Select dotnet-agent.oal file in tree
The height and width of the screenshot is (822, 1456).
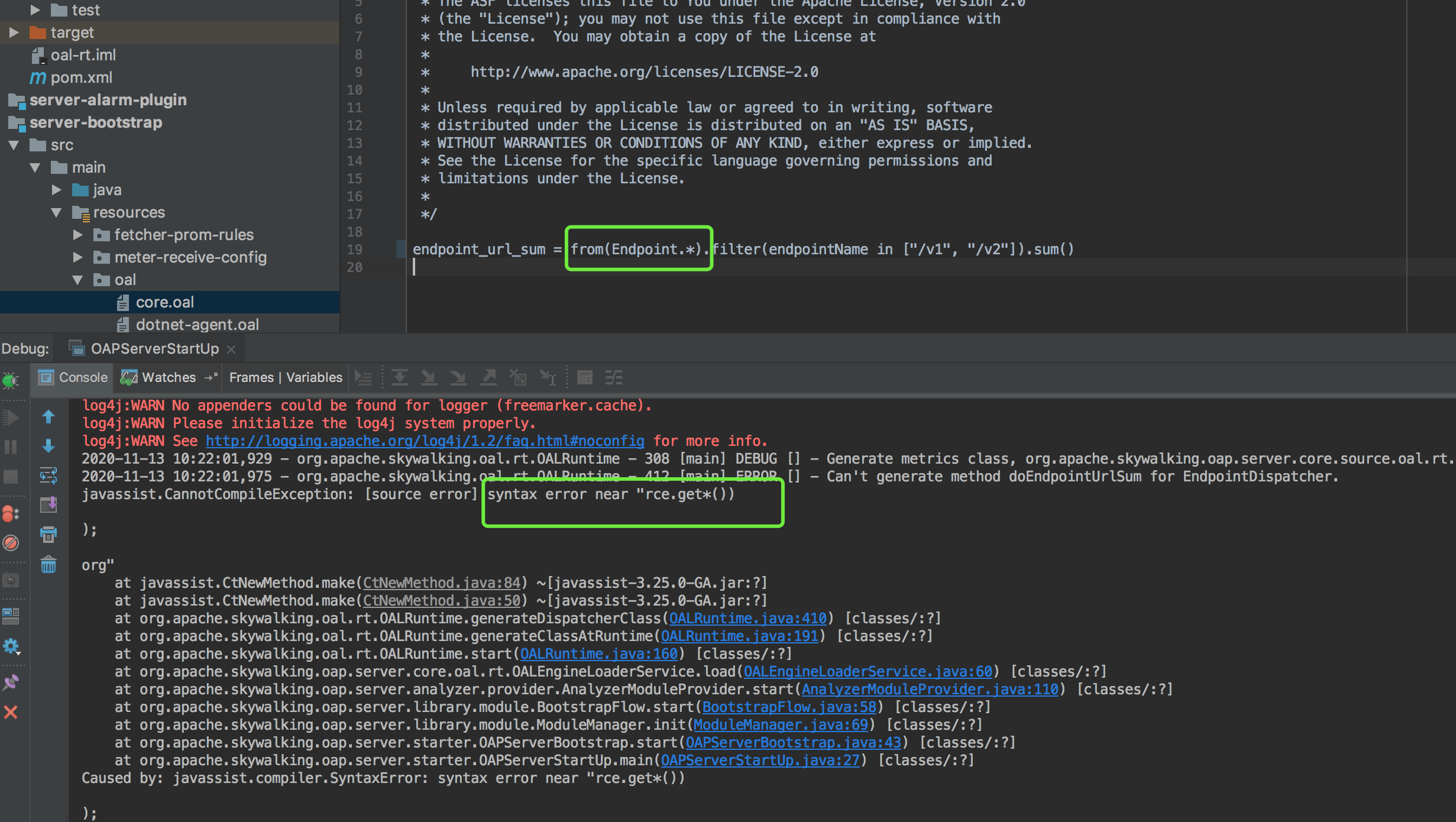(197, 325)
